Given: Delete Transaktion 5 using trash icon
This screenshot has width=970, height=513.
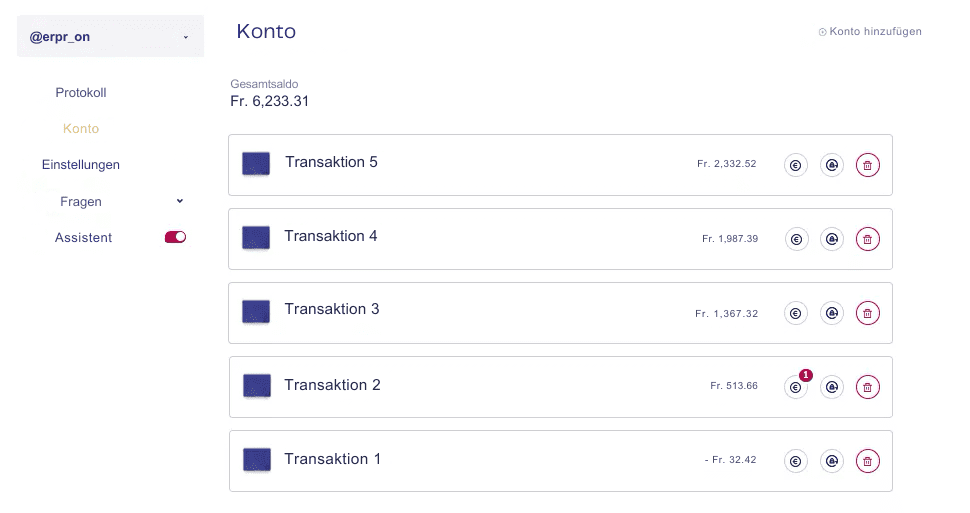Looking at the screenshot, I should click(x=868, y=166).
